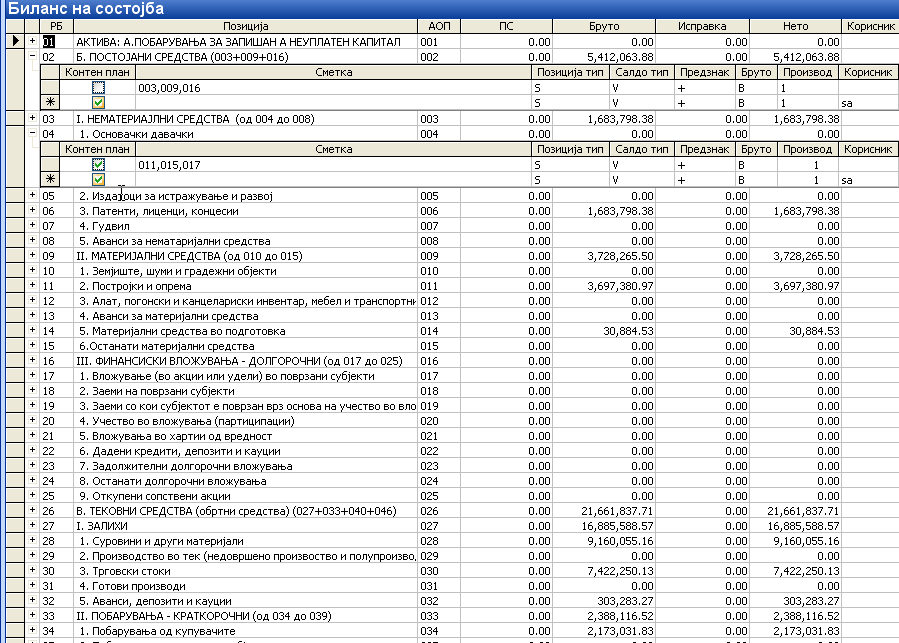Click current record arrow selector for row 01
The height and width of the screenshot is (643, 899).
coord(15,41)
